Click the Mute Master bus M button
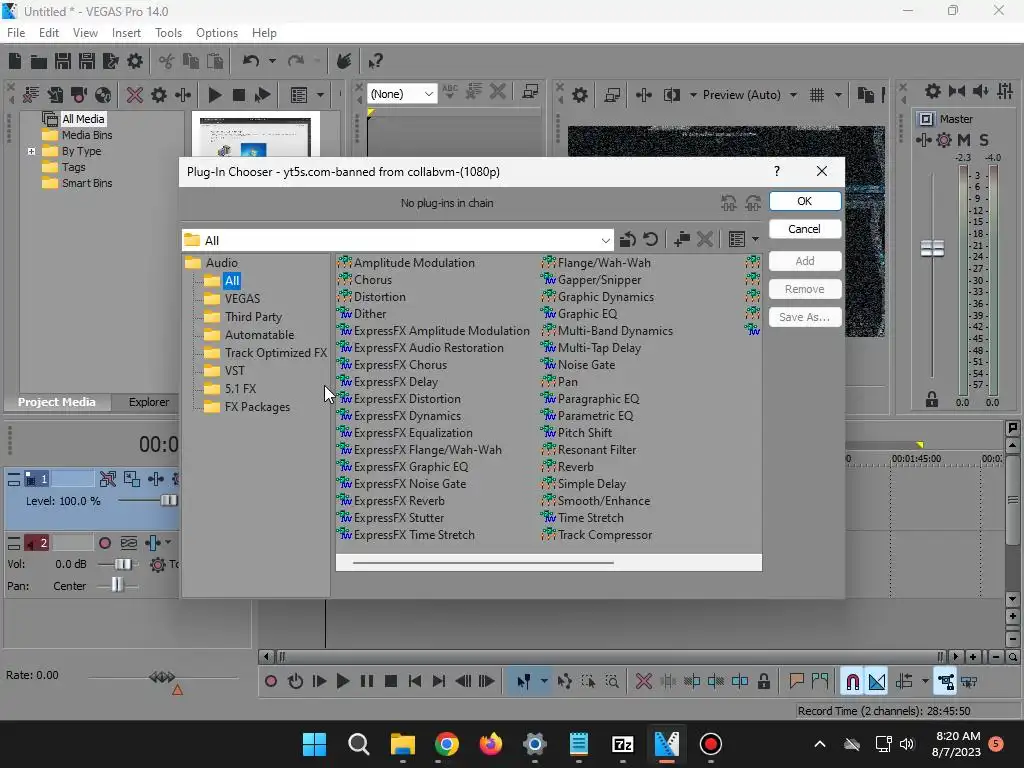 point(964,140)
